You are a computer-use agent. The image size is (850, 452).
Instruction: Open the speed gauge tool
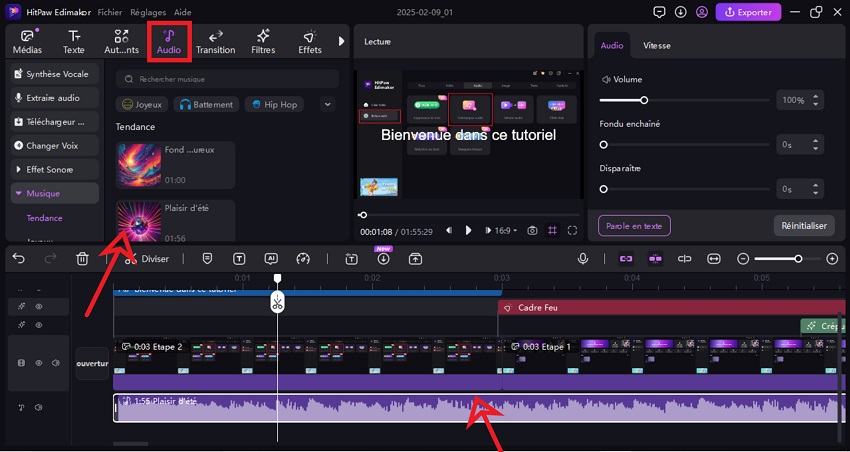(303, 259)
